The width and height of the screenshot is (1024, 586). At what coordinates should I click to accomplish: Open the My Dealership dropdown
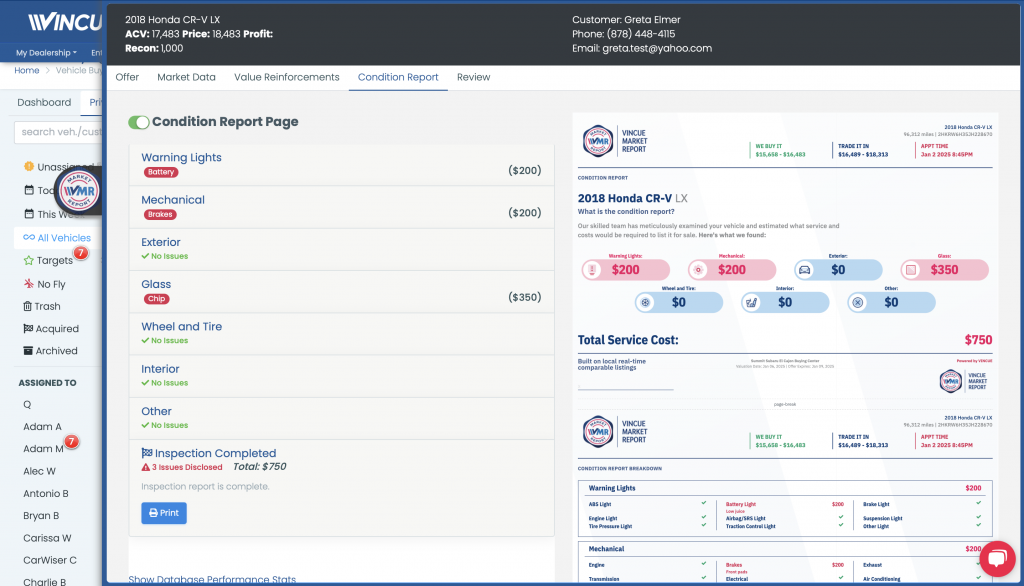pos(46,53)
